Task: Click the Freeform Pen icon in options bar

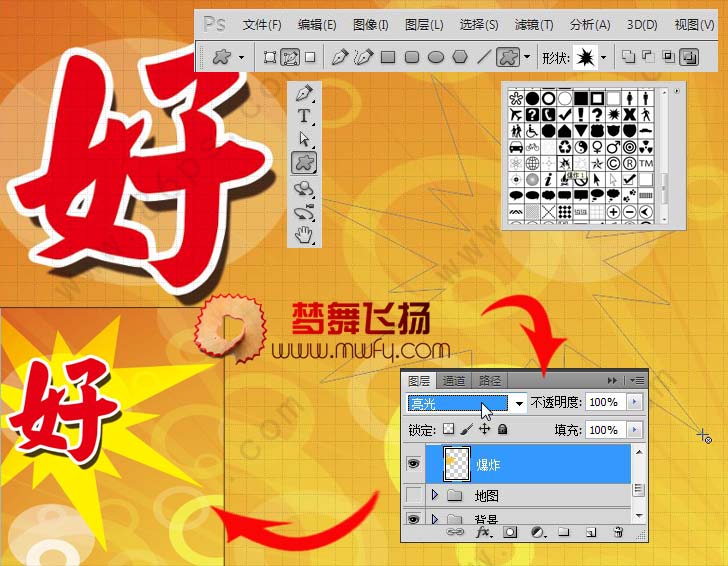Action: point(363,57)
